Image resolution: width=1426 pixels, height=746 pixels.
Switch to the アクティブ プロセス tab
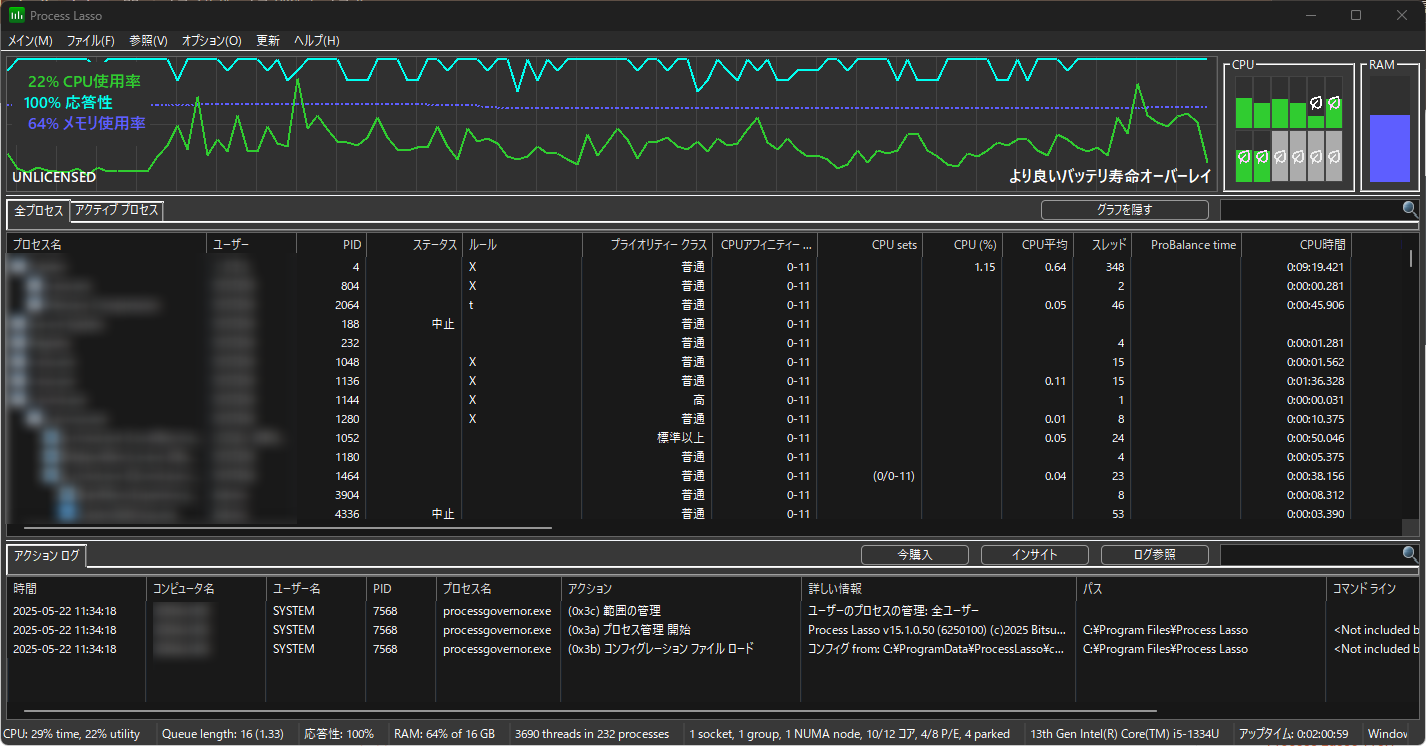point(116,210)
